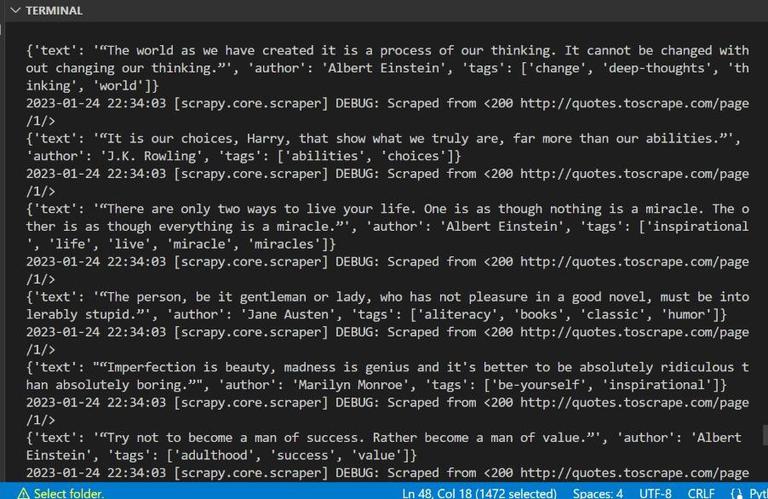768x499 pixels.
Task: Open toscrape URL below the Marilyn Monroe quote
Action: [x=634, y=403]
